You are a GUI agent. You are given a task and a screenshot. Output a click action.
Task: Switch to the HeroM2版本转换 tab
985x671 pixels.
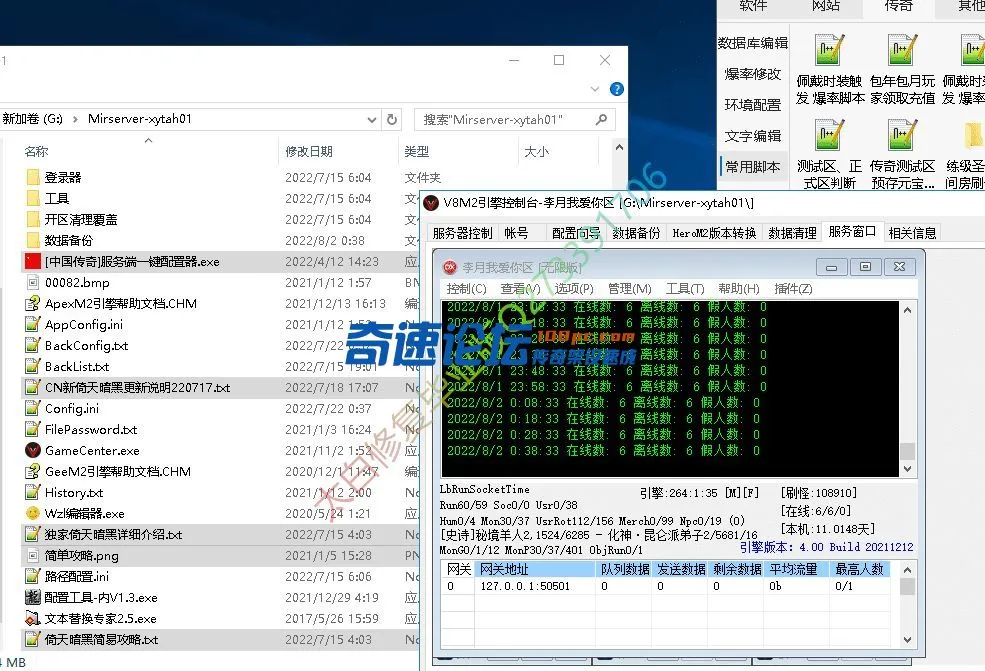(714, 233)
